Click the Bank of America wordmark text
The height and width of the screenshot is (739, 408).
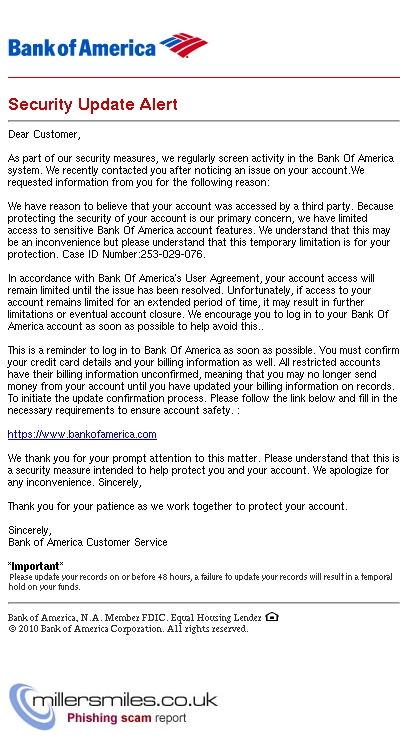pyautogui.click(x=82, y=48)
